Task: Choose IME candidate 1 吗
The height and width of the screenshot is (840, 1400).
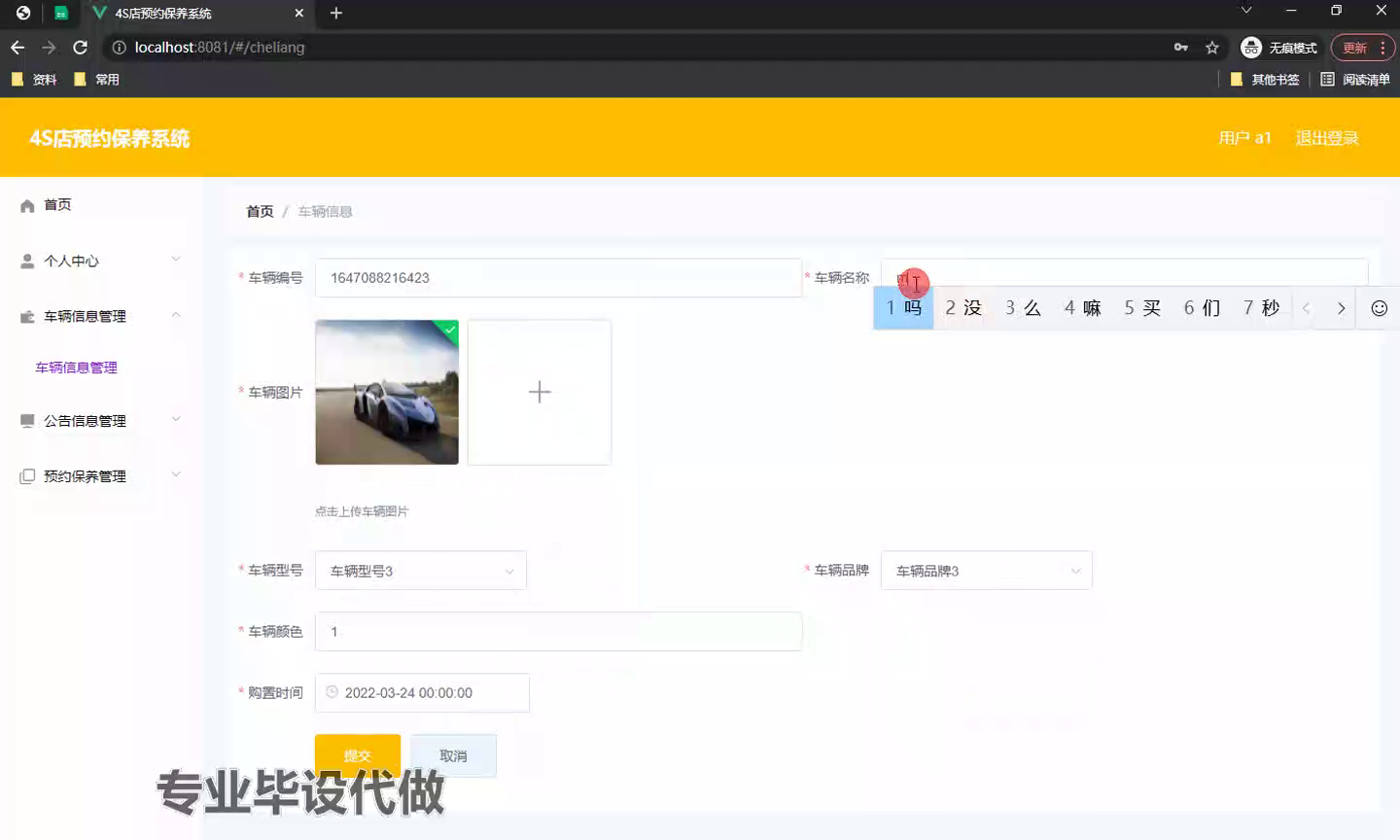Action: coord(903,308)
